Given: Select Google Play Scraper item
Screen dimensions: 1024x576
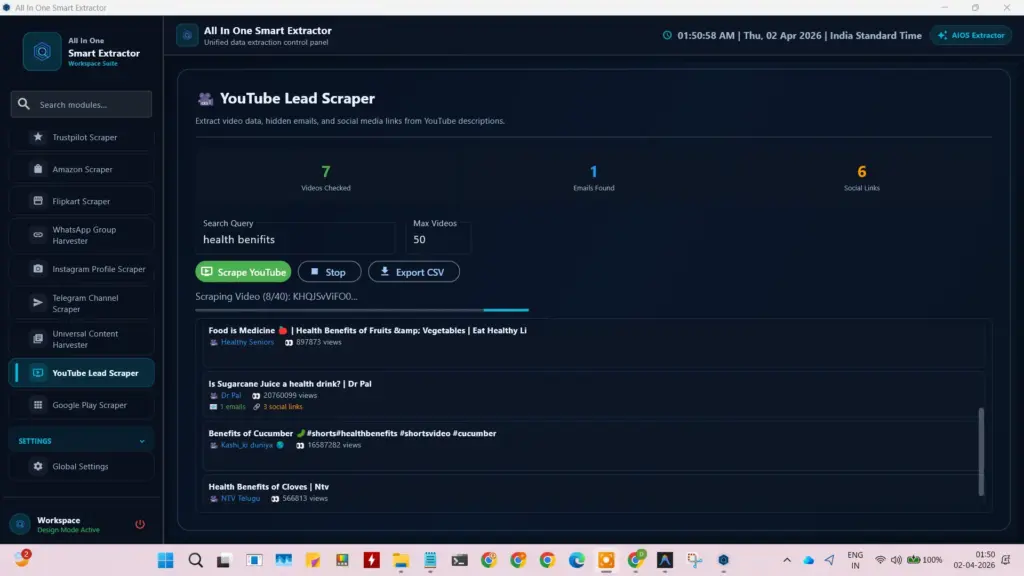Looking at the screenshot, I should click(x=82, y=405).
